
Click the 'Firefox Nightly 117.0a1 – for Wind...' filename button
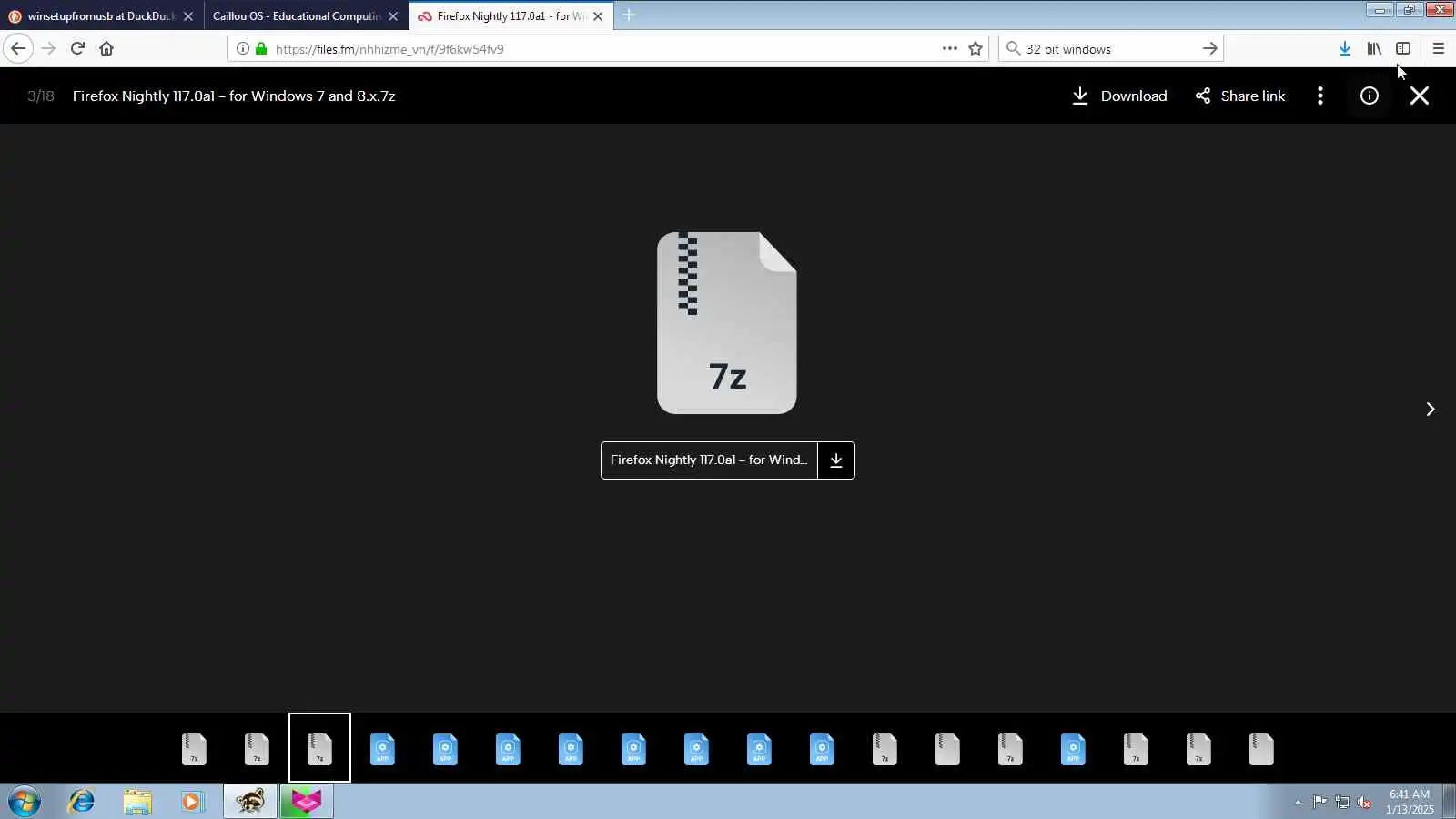click(709, 460)
